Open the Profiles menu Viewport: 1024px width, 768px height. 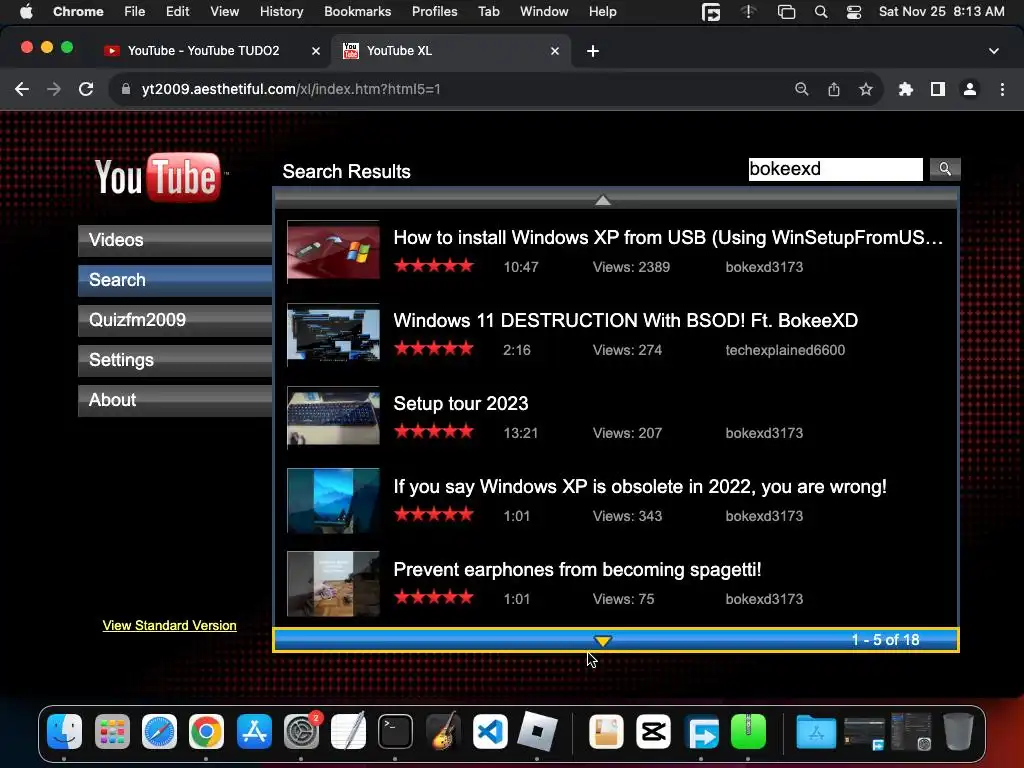tap(434, 12)
